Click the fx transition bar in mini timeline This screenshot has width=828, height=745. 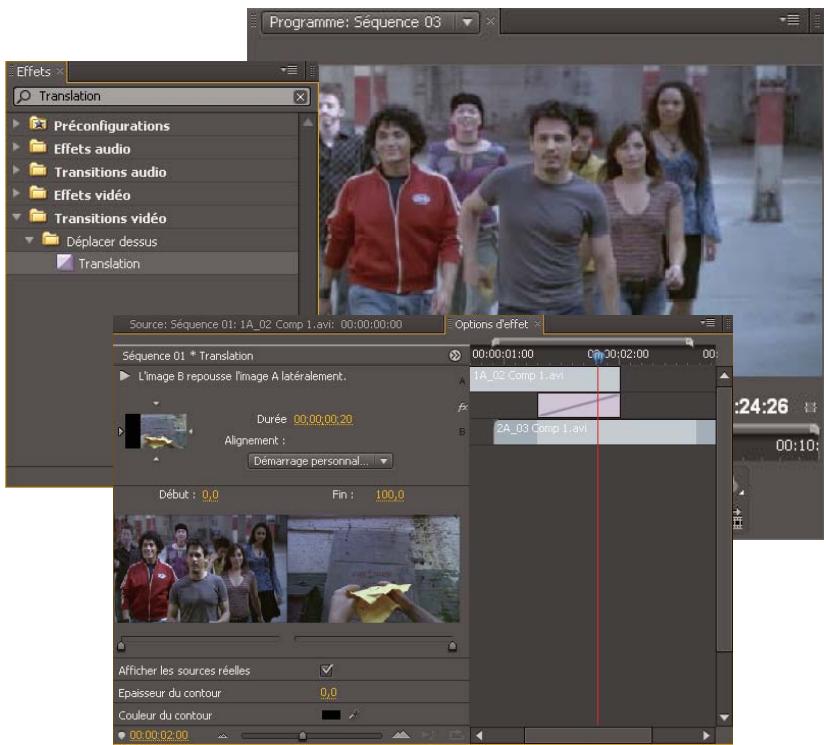(579, 405)
